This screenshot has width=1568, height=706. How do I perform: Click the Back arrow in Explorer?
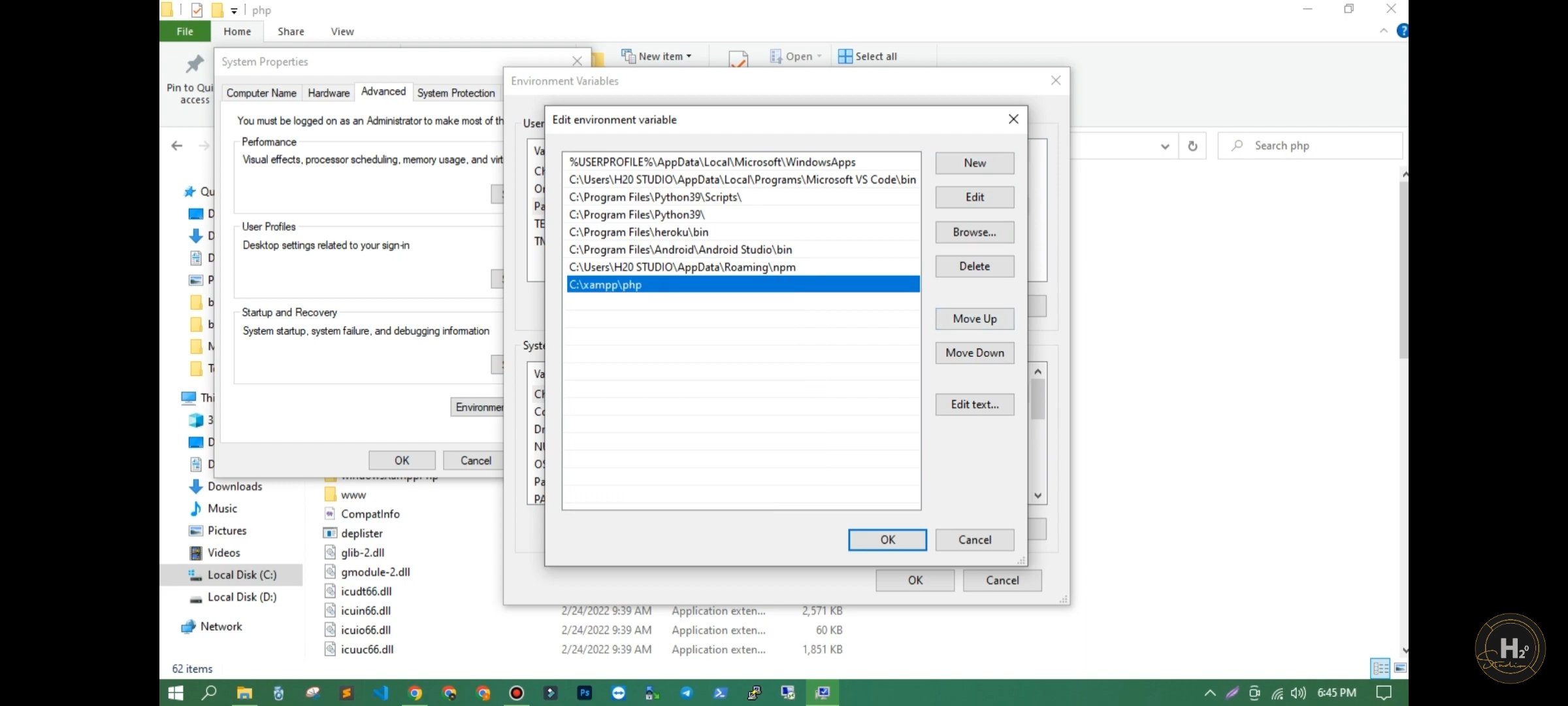pyautogui.click(x=176, y=146)
